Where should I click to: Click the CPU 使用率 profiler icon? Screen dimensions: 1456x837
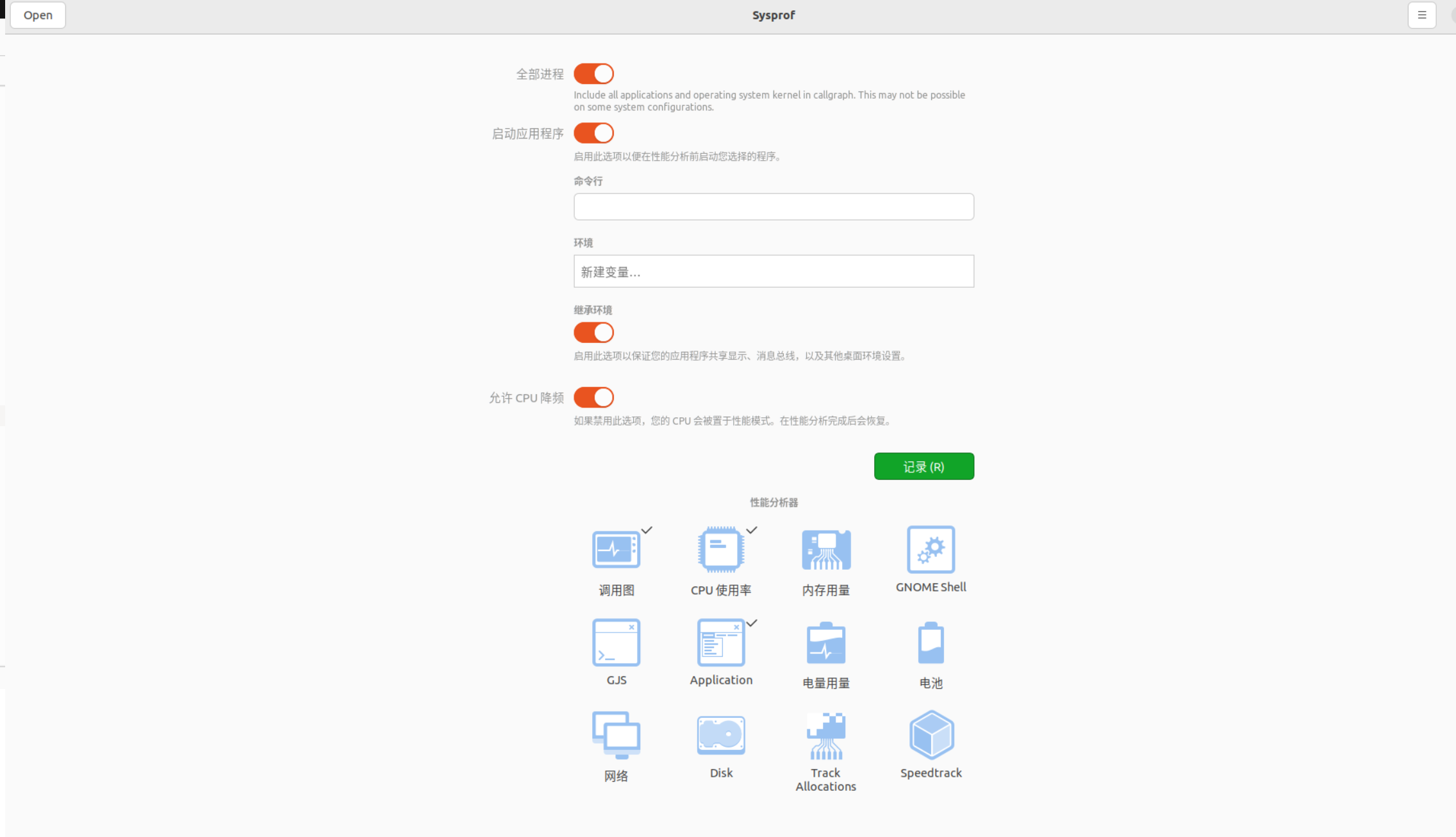[721, 549]
